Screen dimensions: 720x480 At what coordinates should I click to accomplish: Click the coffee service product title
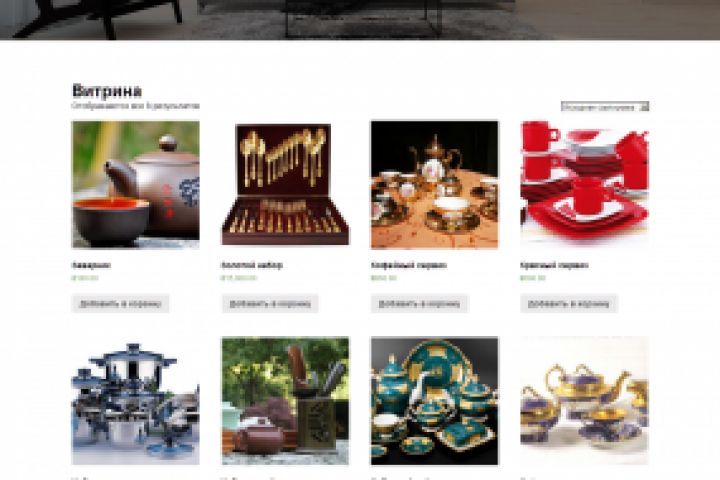tap(409, 265)
